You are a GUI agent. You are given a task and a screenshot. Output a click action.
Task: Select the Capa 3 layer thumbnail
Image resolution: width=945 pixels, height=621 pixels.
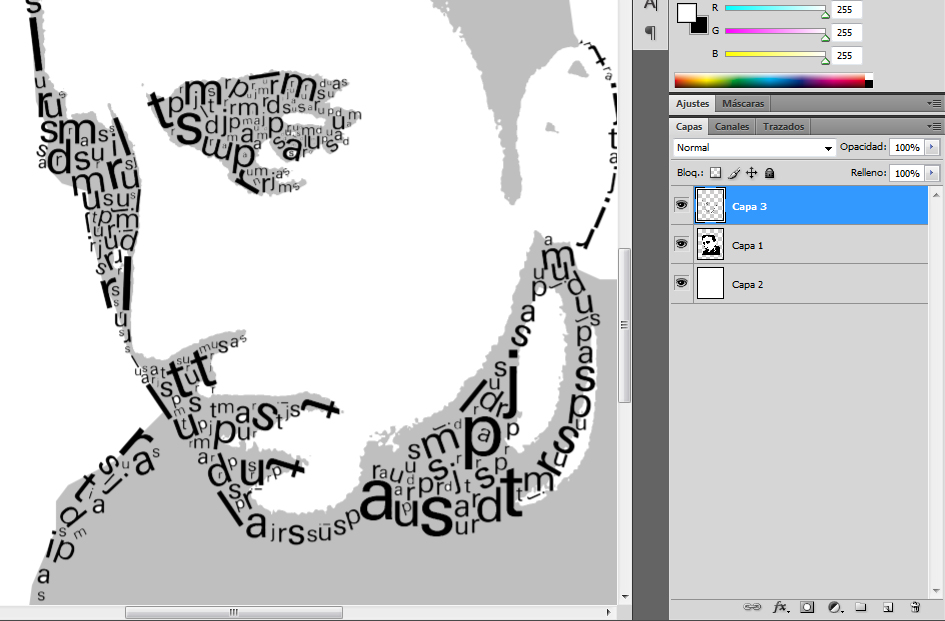click(x=710, y=206)
